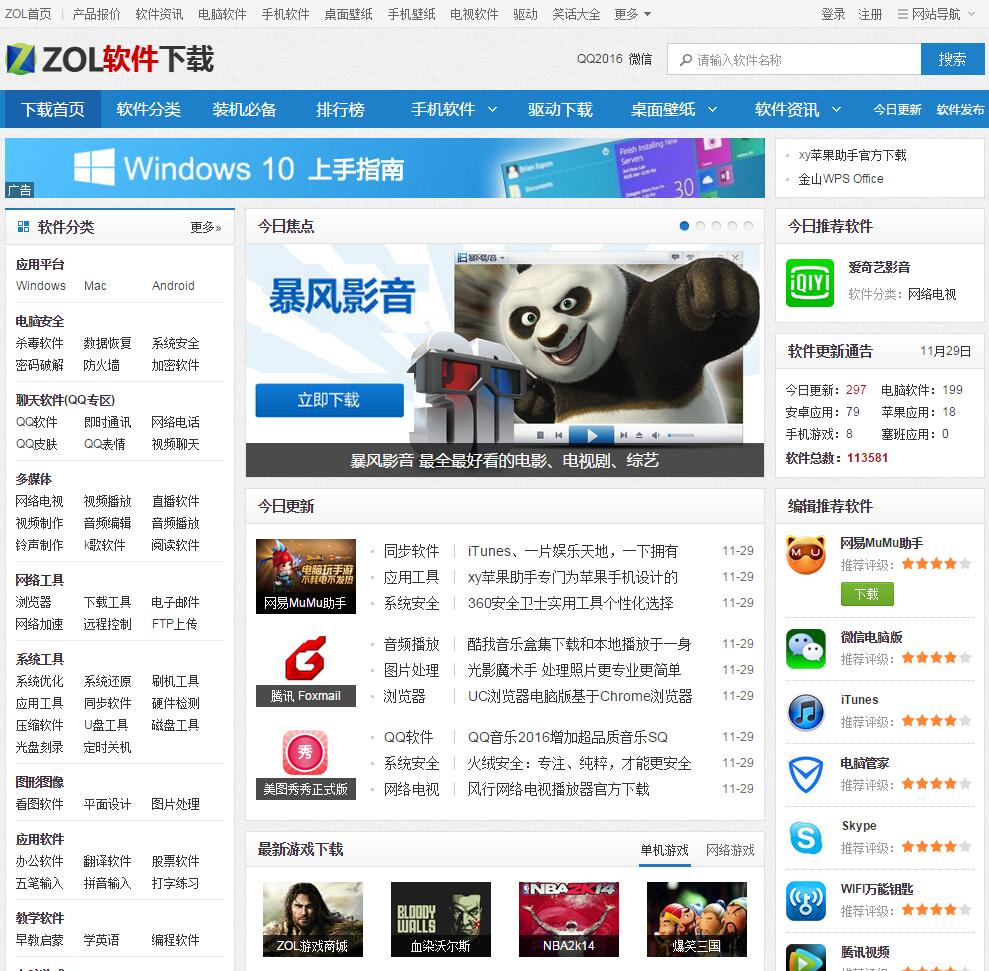Open 酷我音乐盒集下载和本地播放于一身 article

coord(579,644)
